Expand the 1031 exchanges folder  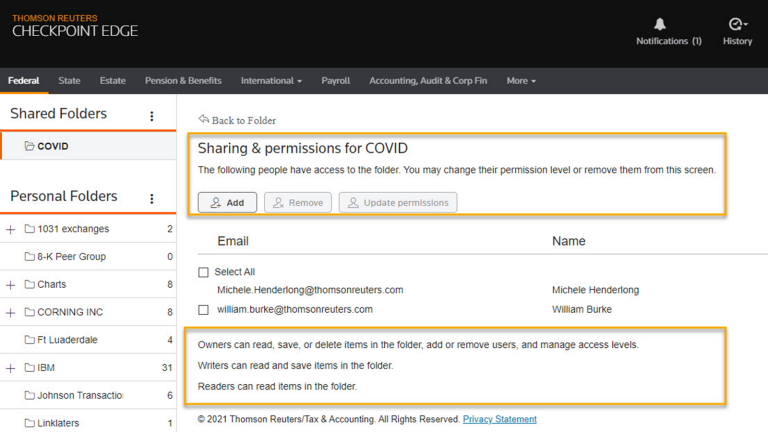tap(10, 229)
